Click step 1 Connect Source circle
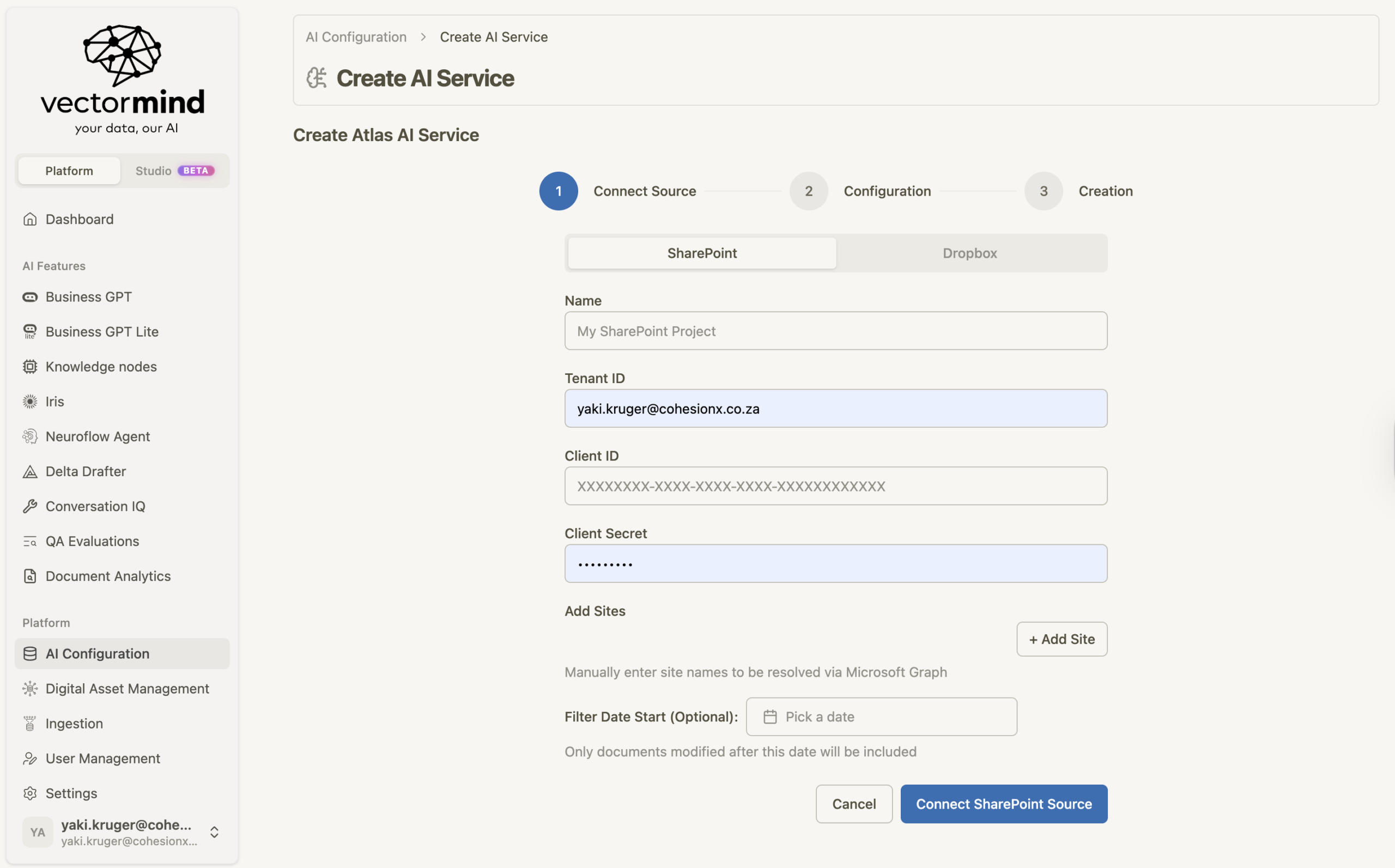The width and height of the screenshot is (1395, 868). (559, 191)
